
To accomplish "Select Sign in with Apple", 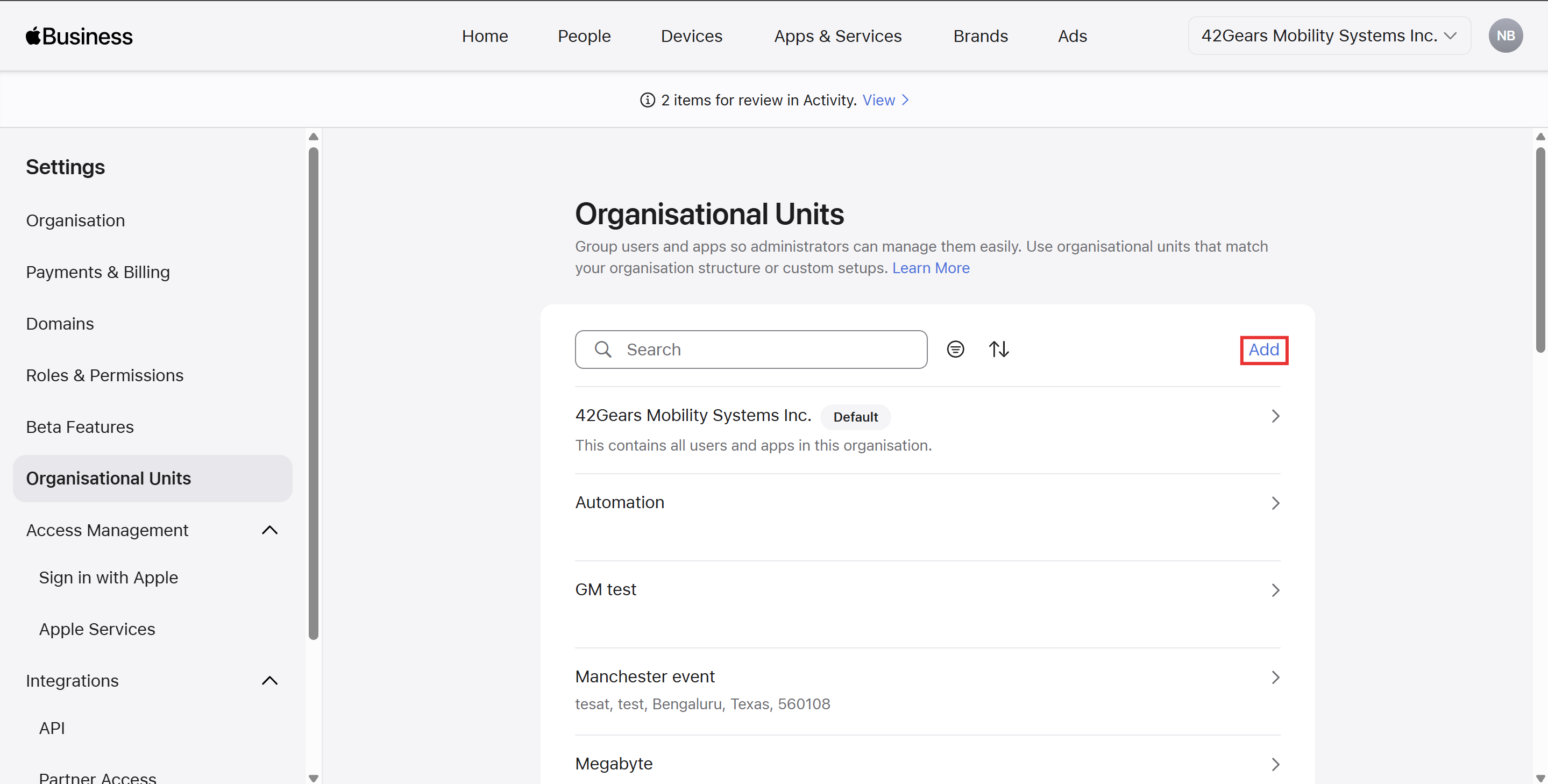I will tap(108, 578).
